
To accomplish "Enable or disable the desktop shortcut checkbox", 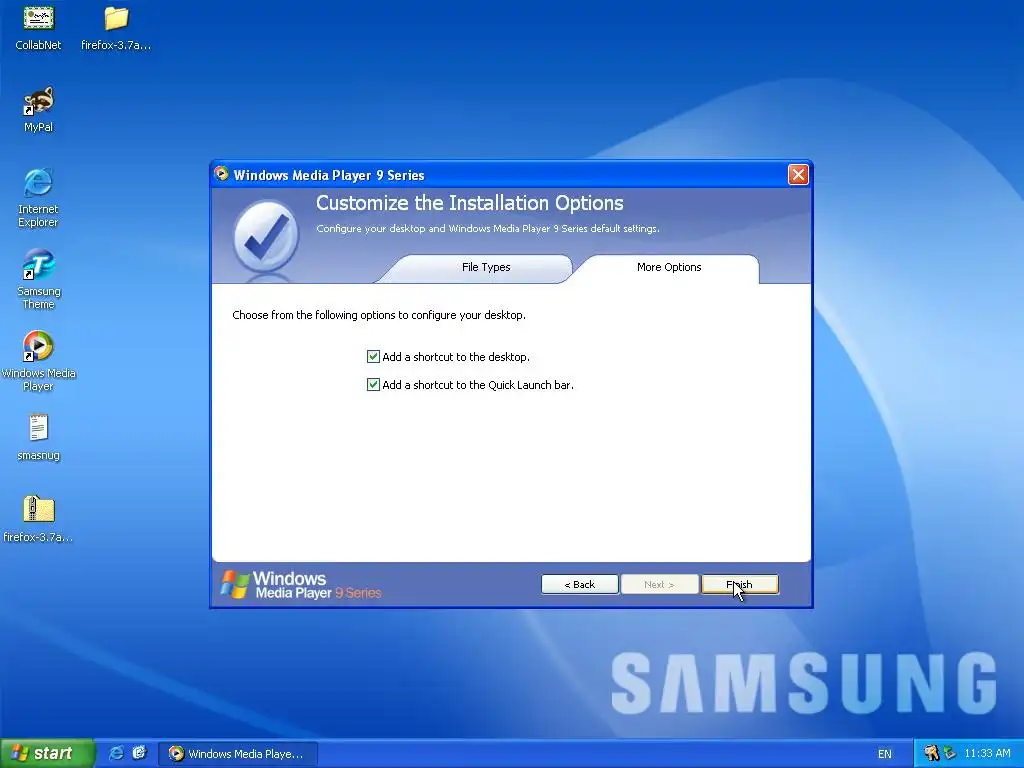I will (373, 357).
